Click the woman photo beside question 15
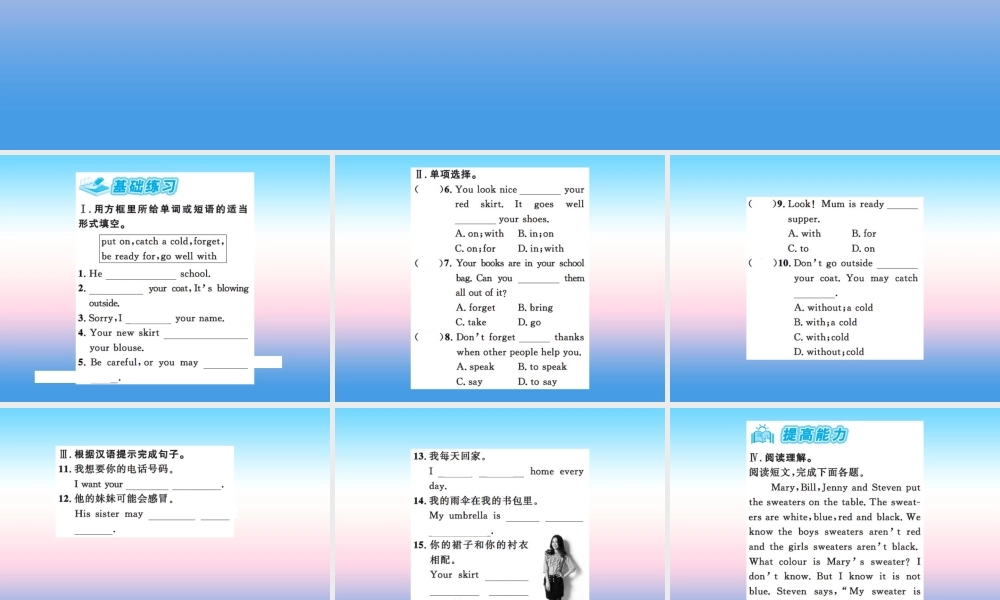Screen dimensions: 1000x600 (561, 567)
